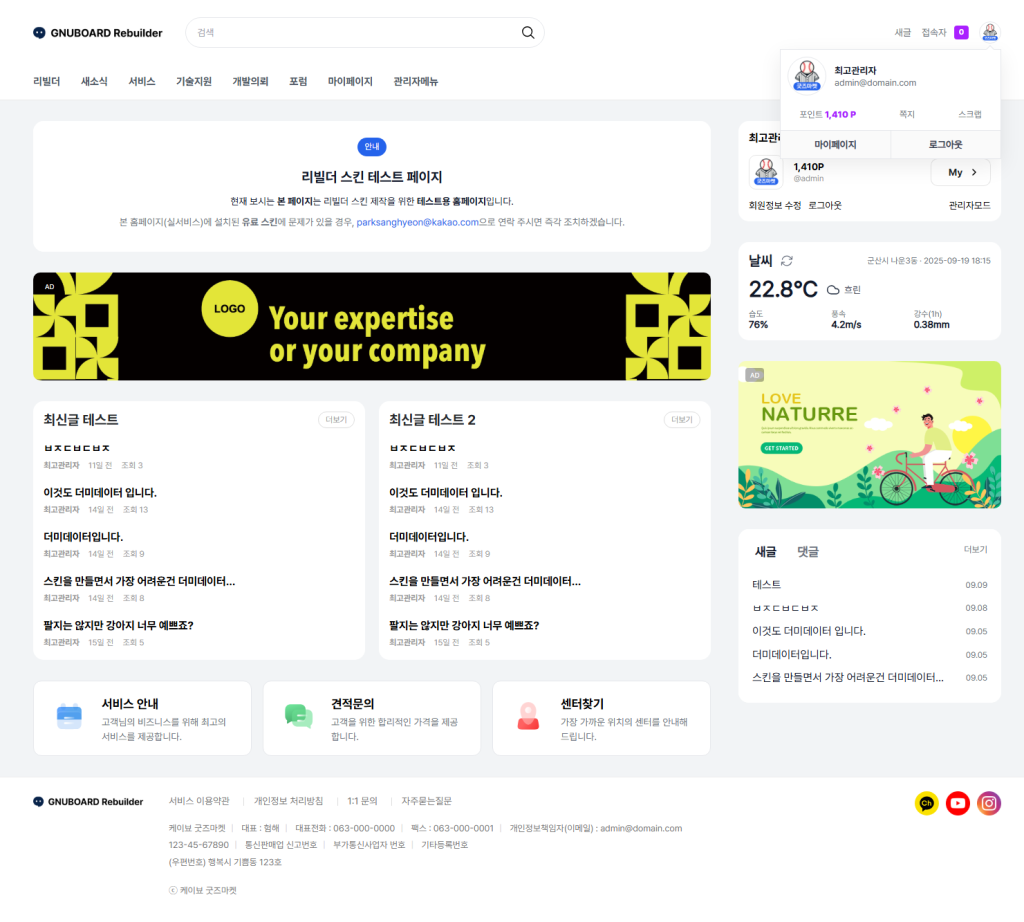Refresh the weather widget
Viewport: 1024px width, 922px height.
[787, 261]
